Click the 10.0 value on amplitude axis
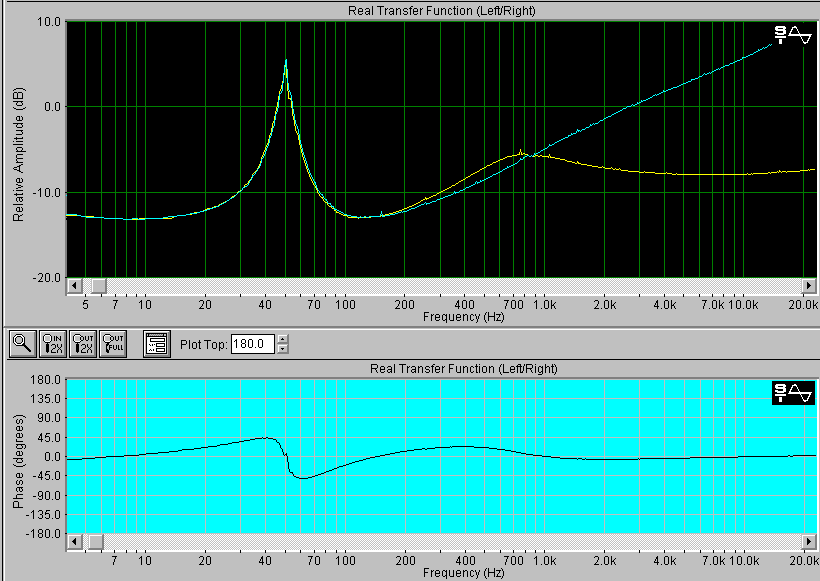 49,22
